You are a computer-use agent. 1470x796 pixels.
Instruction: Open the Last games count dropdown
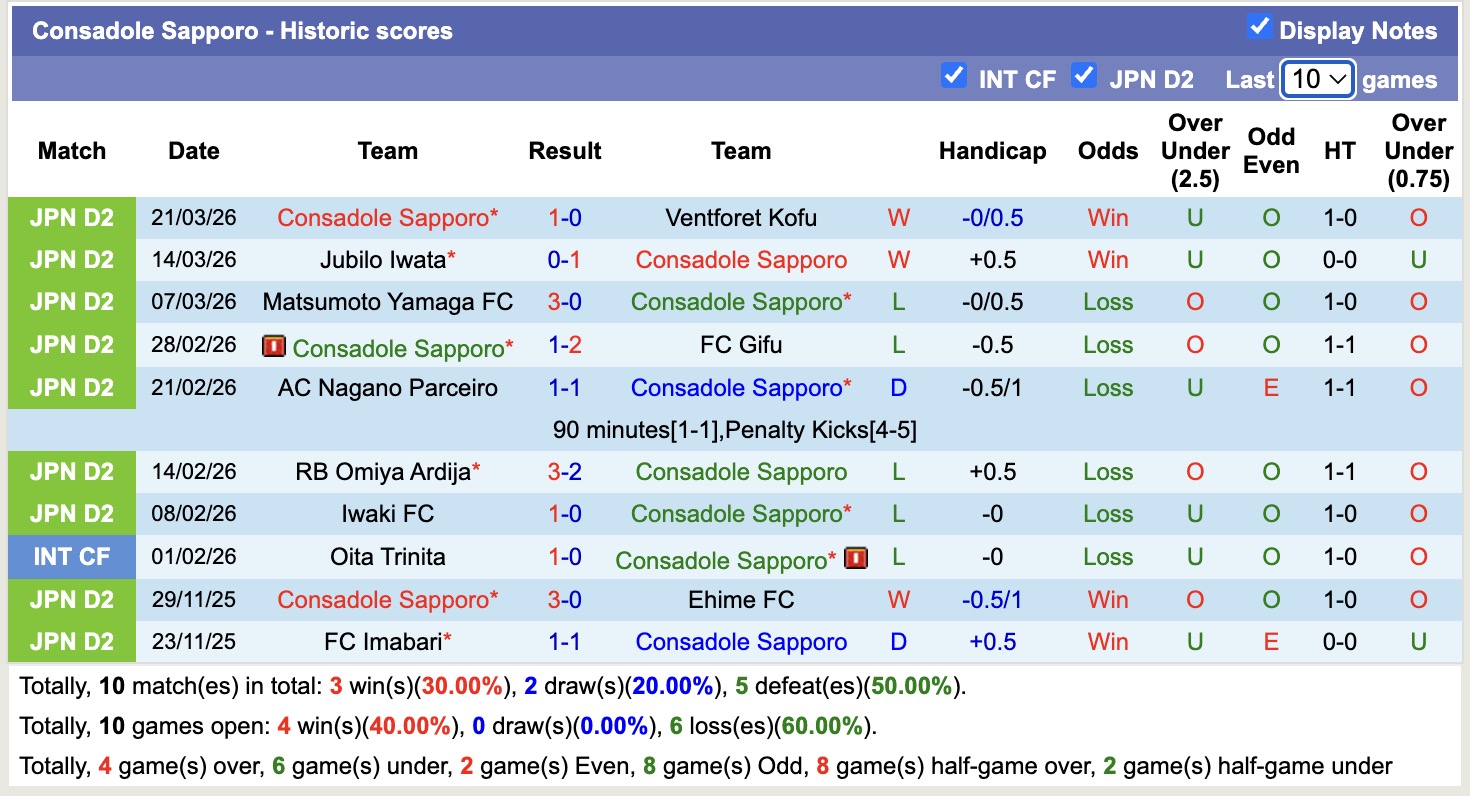coord(1318,79)
